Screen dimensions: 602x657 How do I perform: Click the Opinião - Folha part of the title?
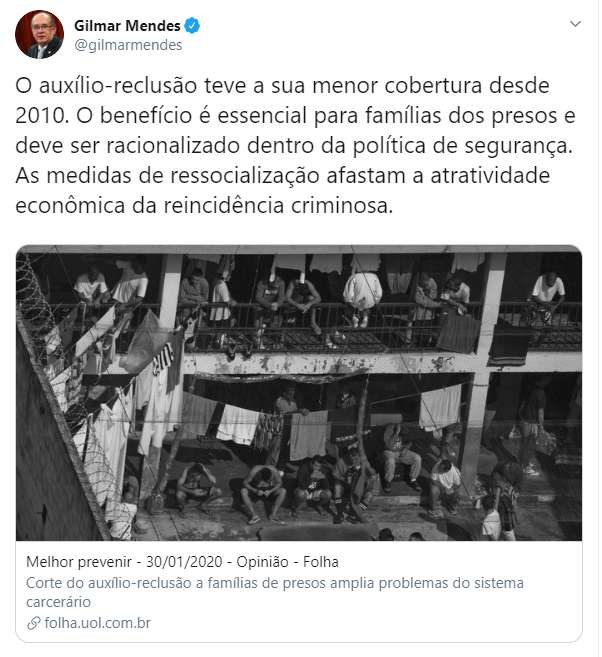(287, 561)
